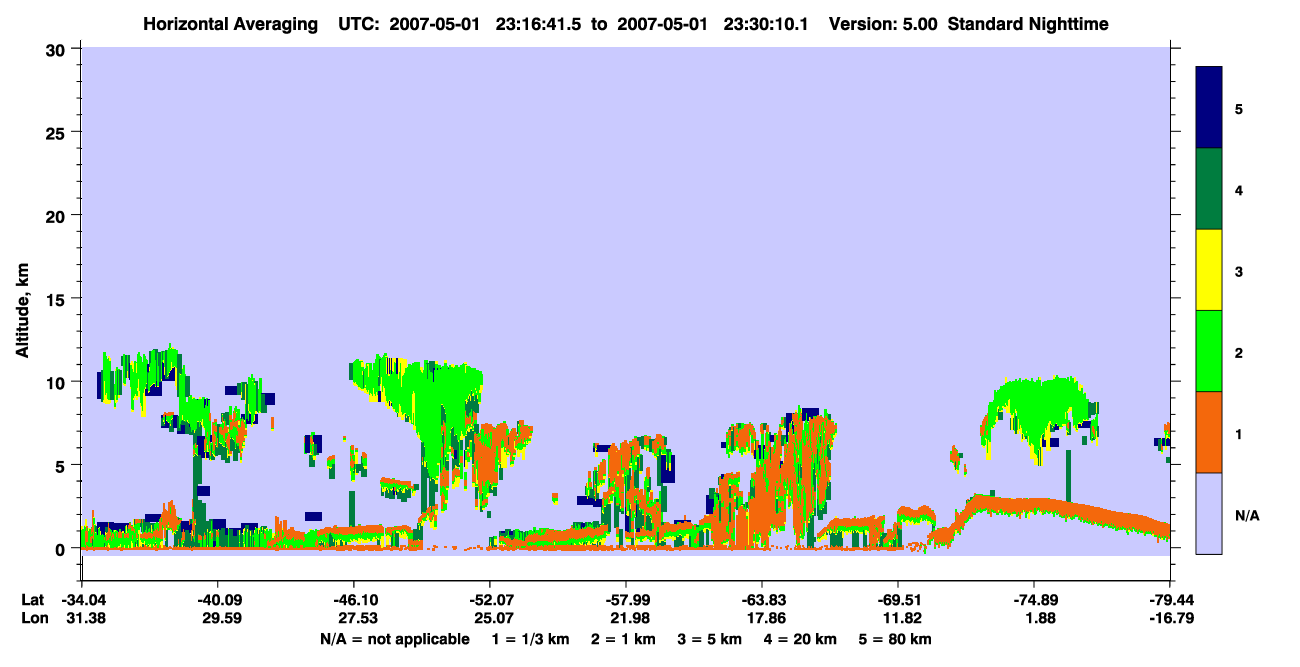Screen dimensions: 1300x667
Task: Click the latitude value -34.04
Action: click(x=81, y=600)
